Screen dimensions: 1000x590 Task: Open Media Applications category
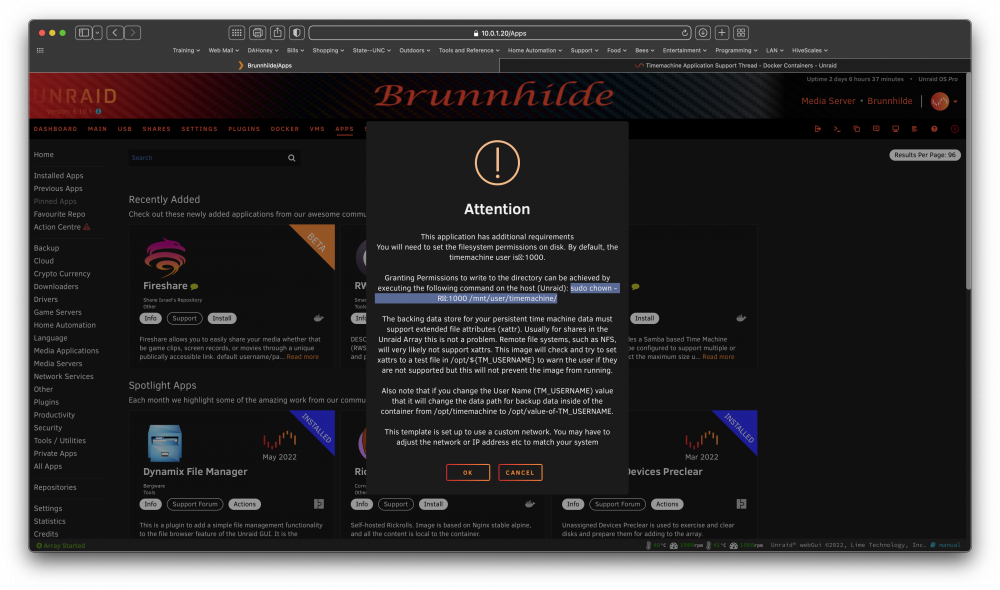pos(66,351)
